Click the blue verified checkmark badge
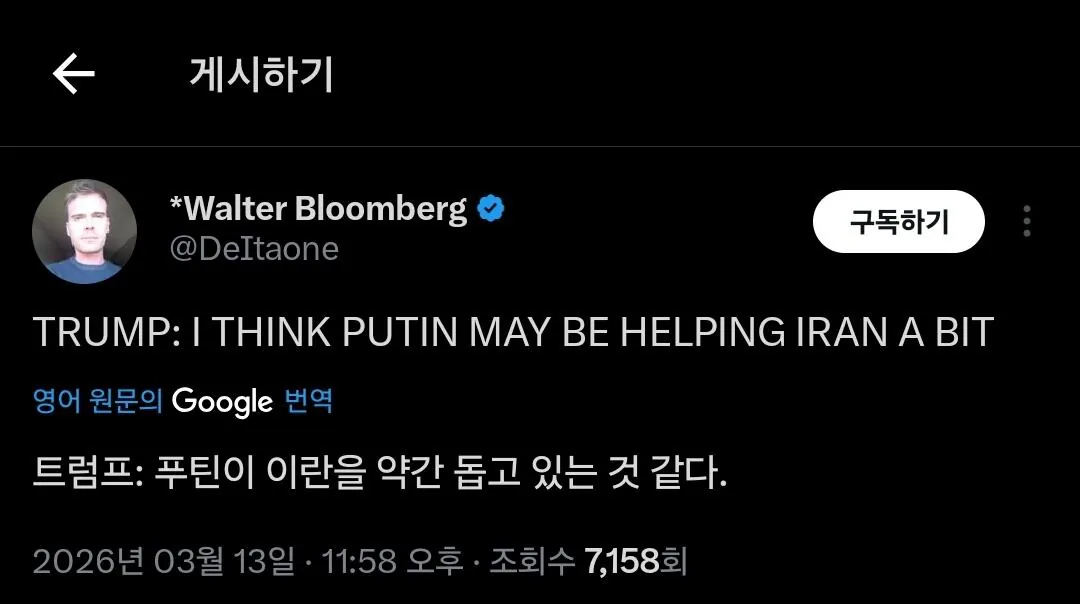Image resolution: width=1080 pixels, height=604 pixels. tap(490, 208)
